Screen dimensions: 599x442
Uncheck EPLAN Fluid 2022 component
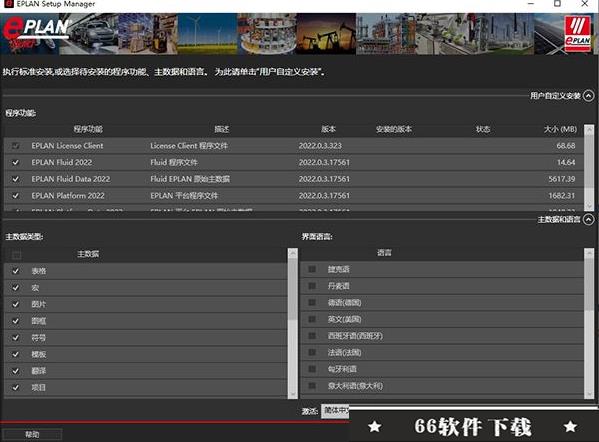point(16,162)
